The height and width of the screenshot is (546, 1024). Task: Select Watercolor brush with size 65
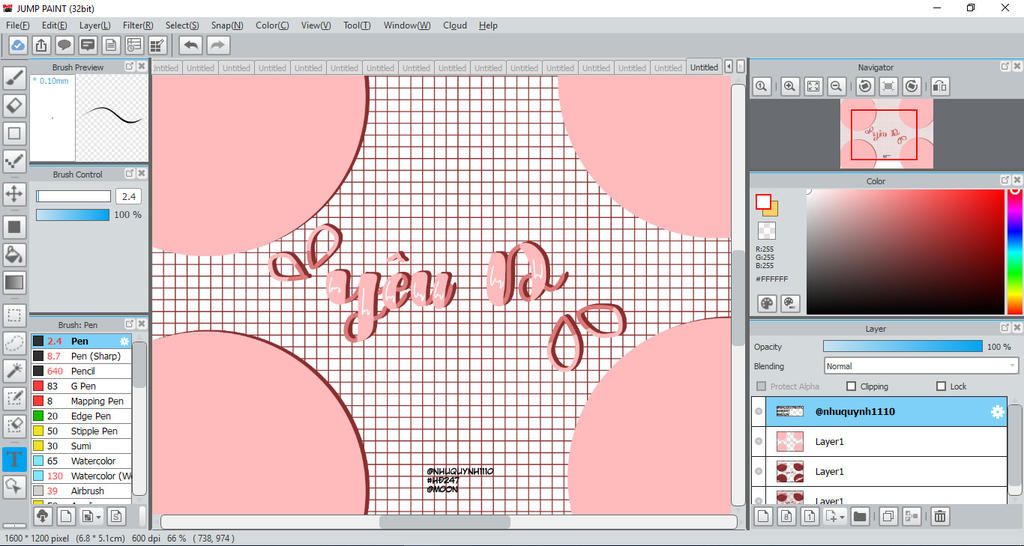pos(82,461)
